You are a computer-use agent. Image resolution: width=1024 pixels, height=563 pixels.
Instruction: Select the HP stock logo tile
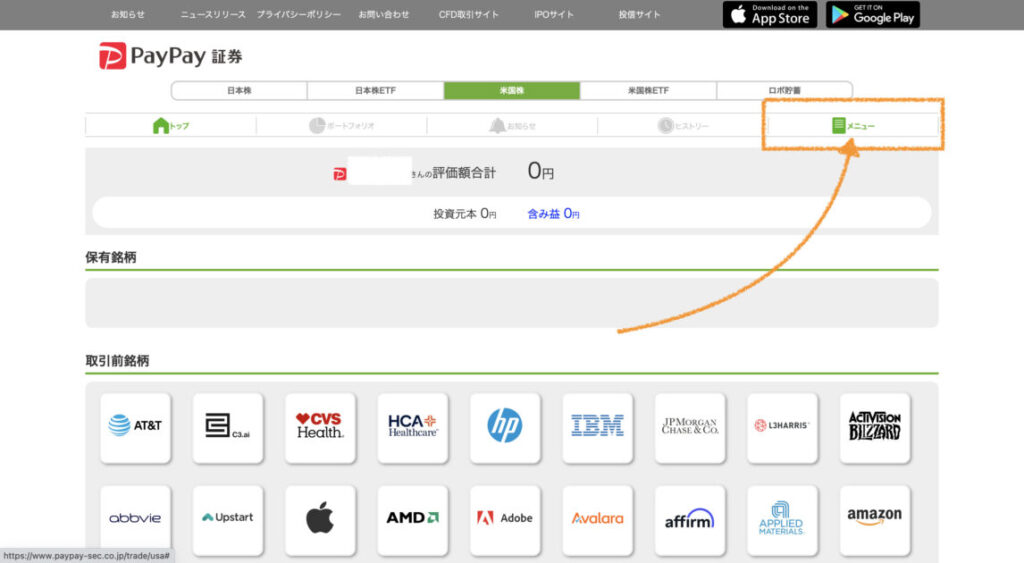(x=505, y=427)
